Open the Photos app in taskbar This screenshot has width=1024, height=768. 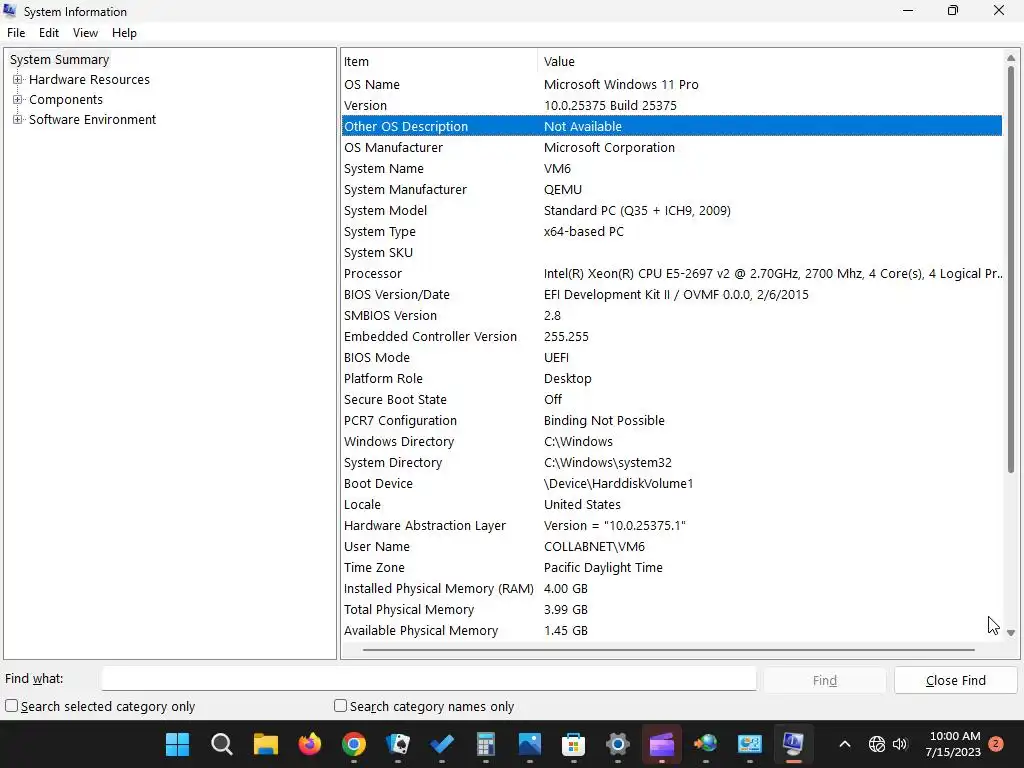(530, 744)
